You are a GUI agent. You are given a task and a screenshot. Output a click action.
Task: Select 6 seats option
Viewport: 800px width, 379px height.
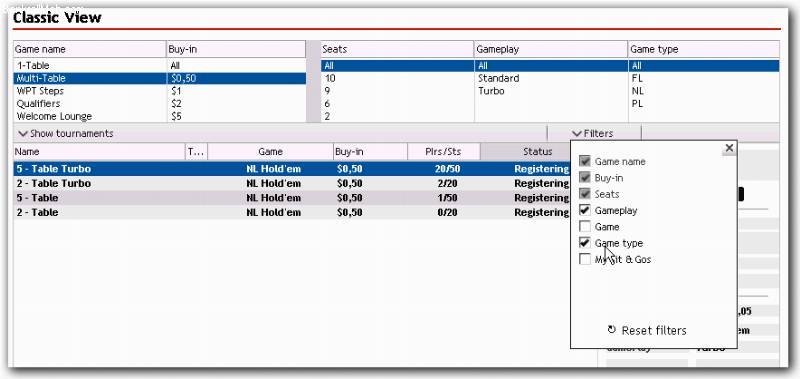(x=397, y=104)
